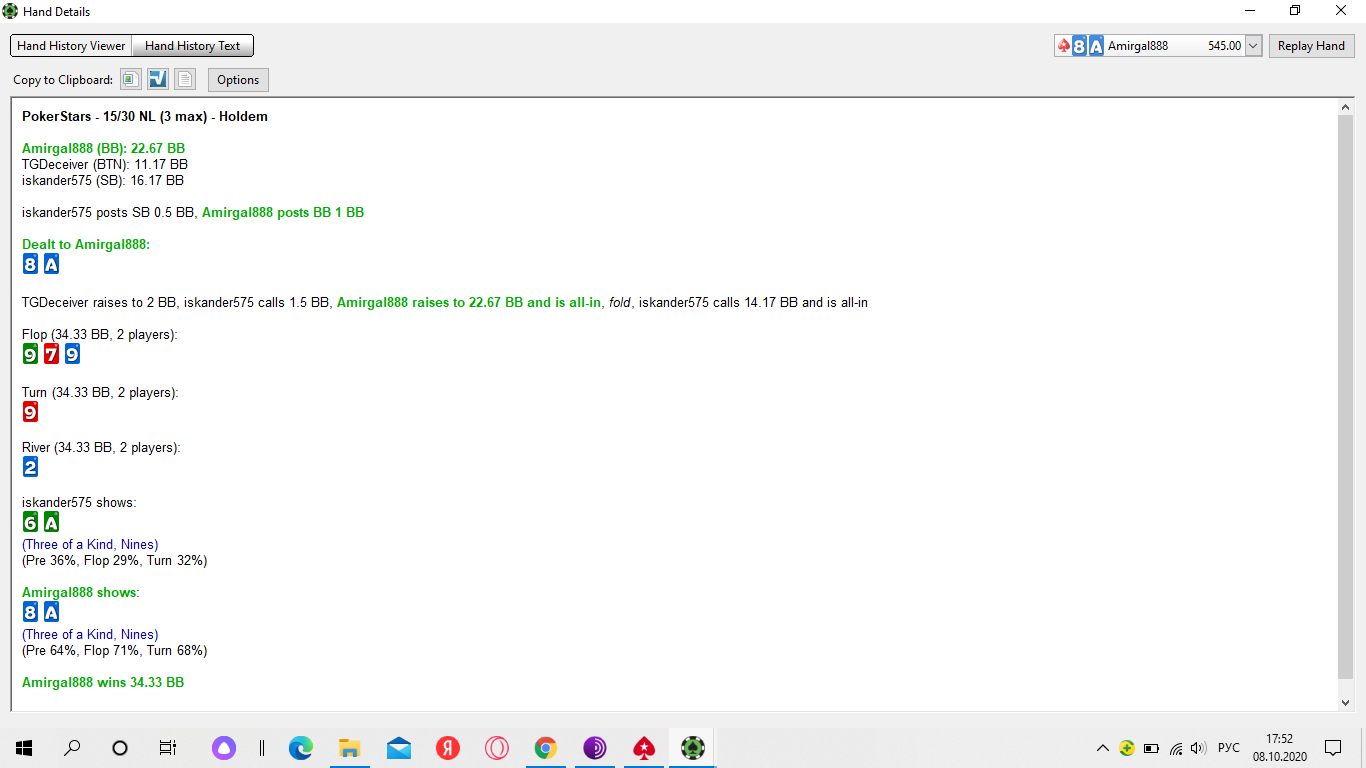Open volume control in system tray

point(1199,748)
